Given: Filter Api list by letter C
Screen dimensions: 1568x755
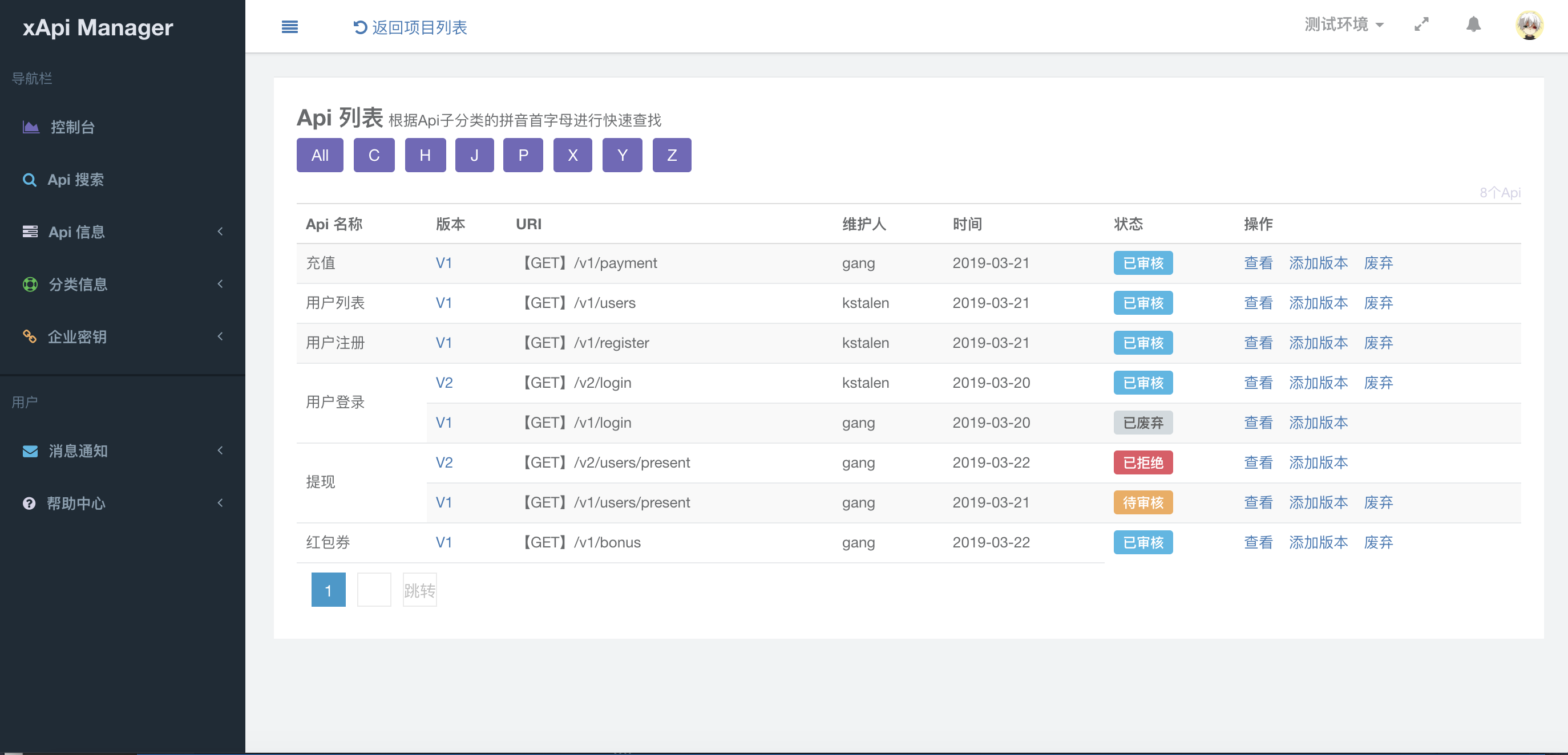Looking at the screenshot, I should (x=374, y=155).
